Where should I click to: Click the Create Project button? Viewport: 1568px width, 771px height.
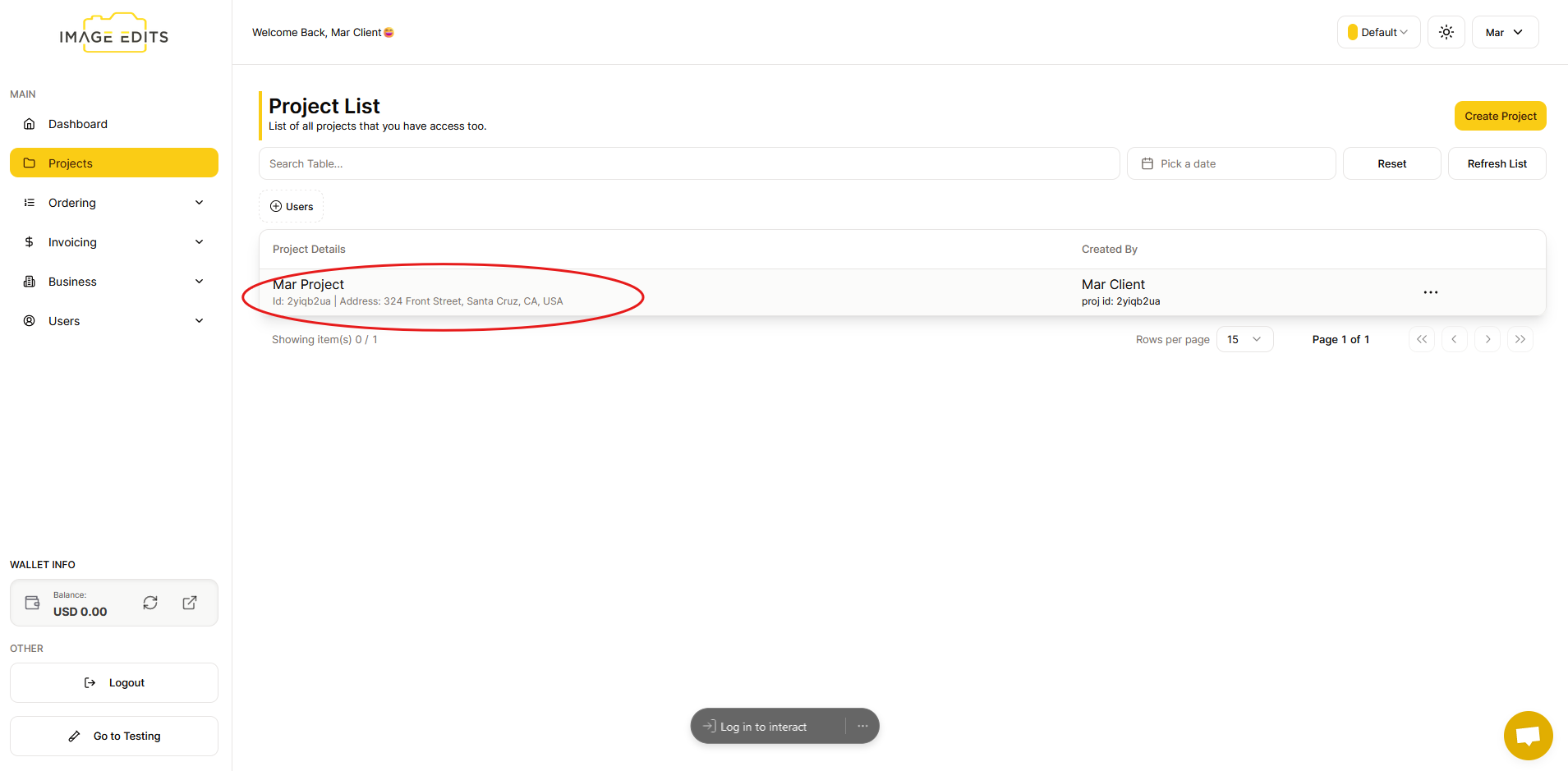tap(1500, 116)
